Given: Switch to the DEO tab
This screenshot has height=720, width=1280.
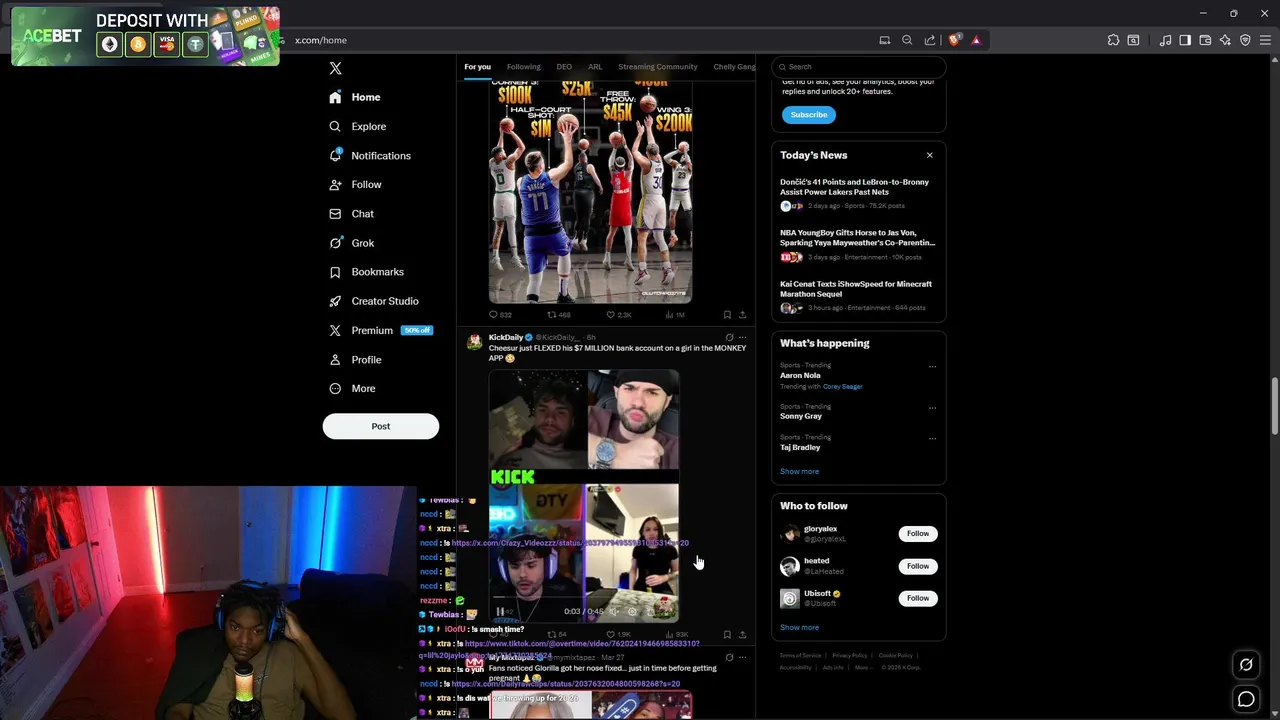Looking at the screenshot, I should tap(564, 67).
